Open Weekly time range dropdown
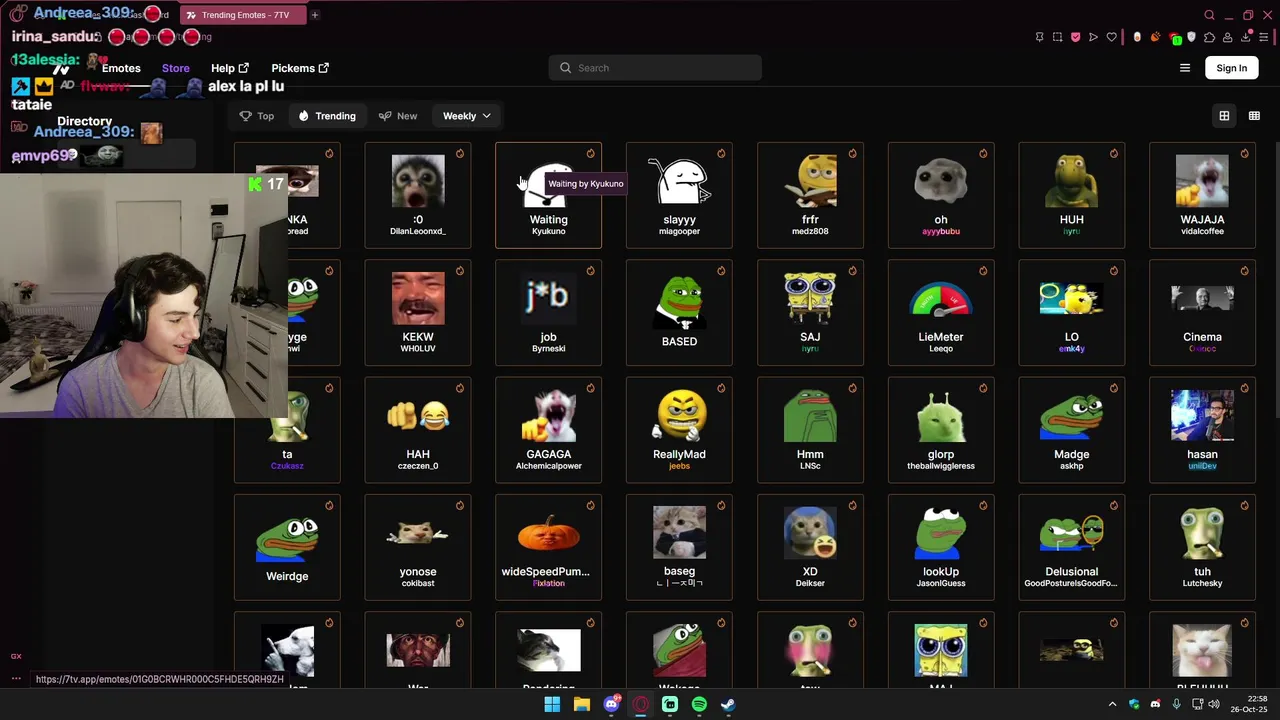1280x720 pixels. tap(467, 116)
